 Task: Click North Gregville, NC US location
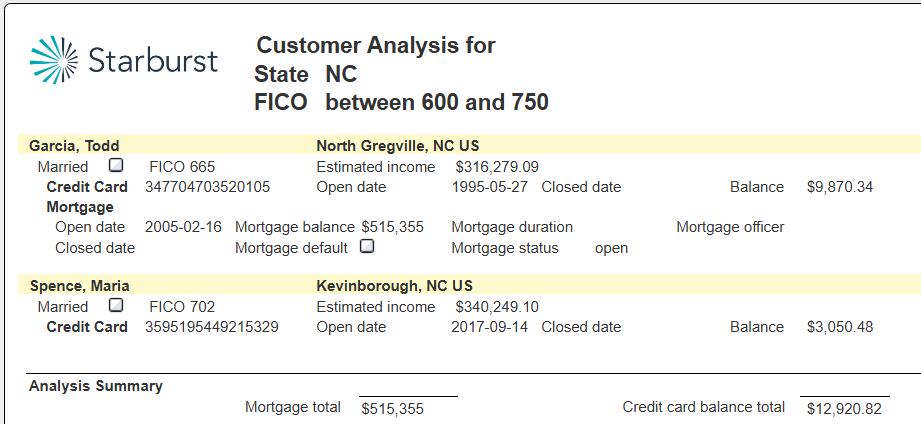coord(398,146)
